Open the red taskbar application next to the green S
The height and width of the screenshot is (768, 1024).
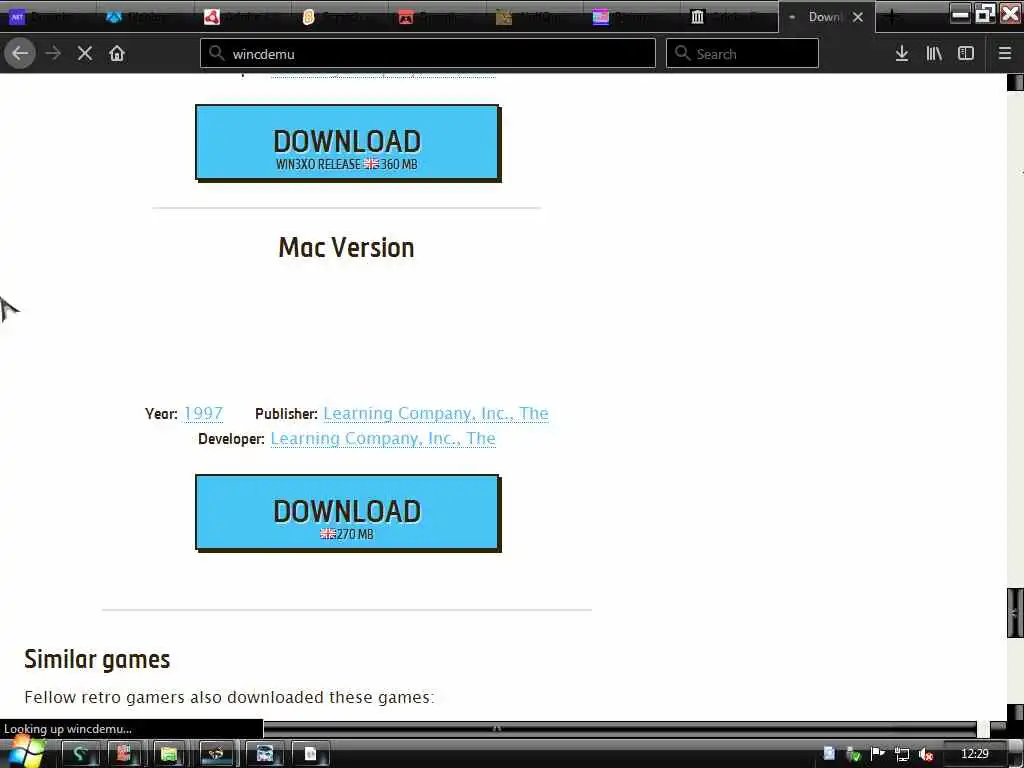[x=123, y=754]
